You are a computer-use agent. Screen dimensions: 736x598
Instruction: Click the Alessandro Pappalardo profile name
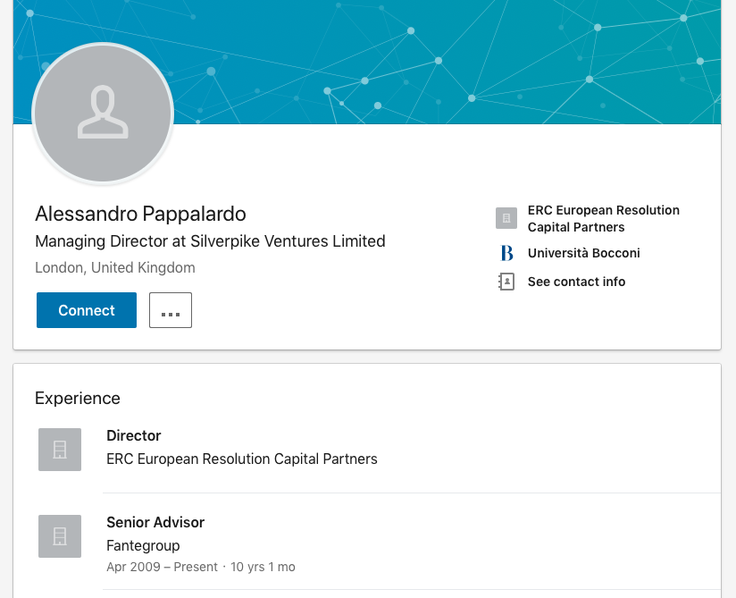pos(140,214)
